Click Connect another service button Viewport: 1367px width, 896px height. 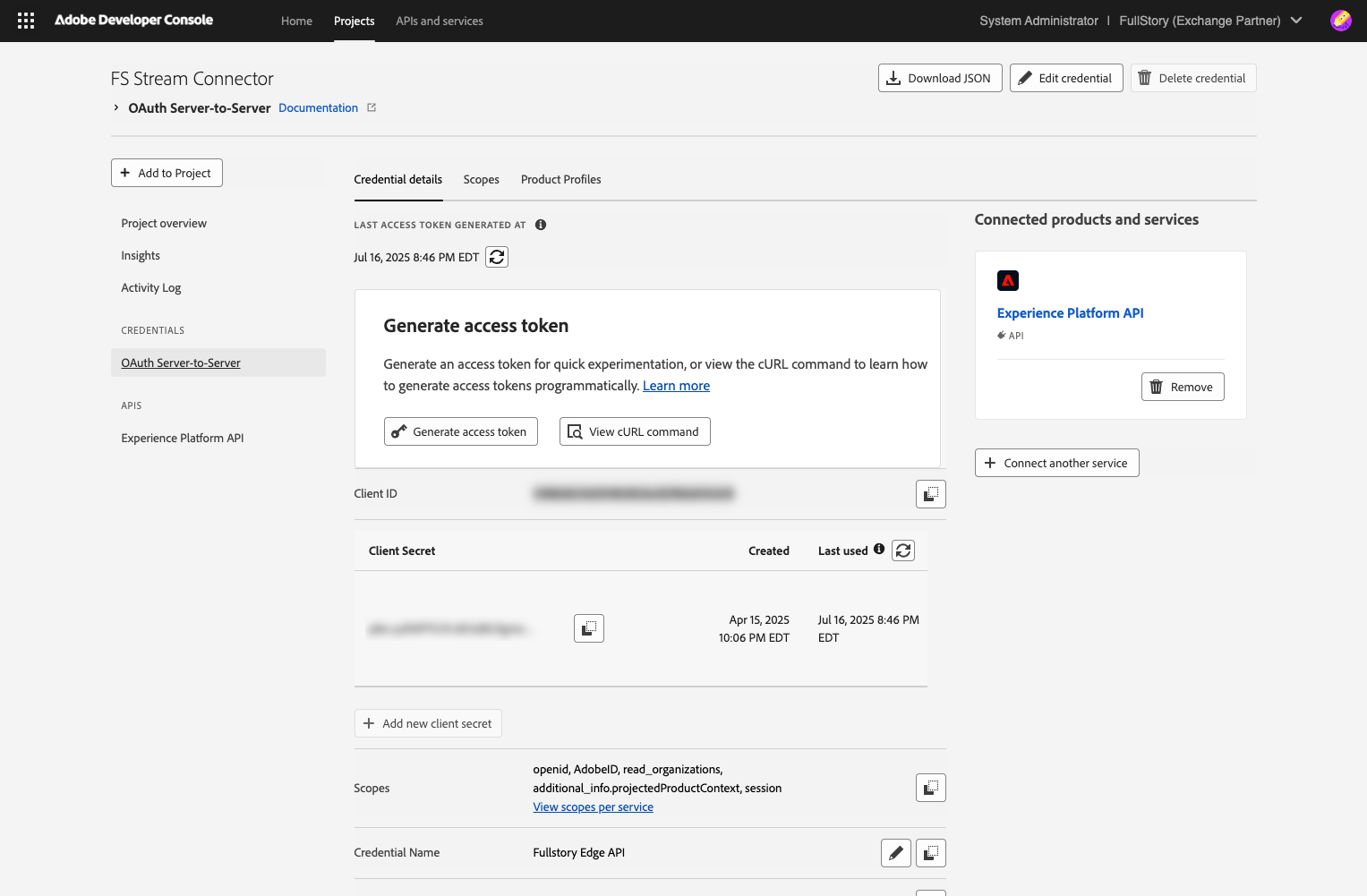(1056, 463)
